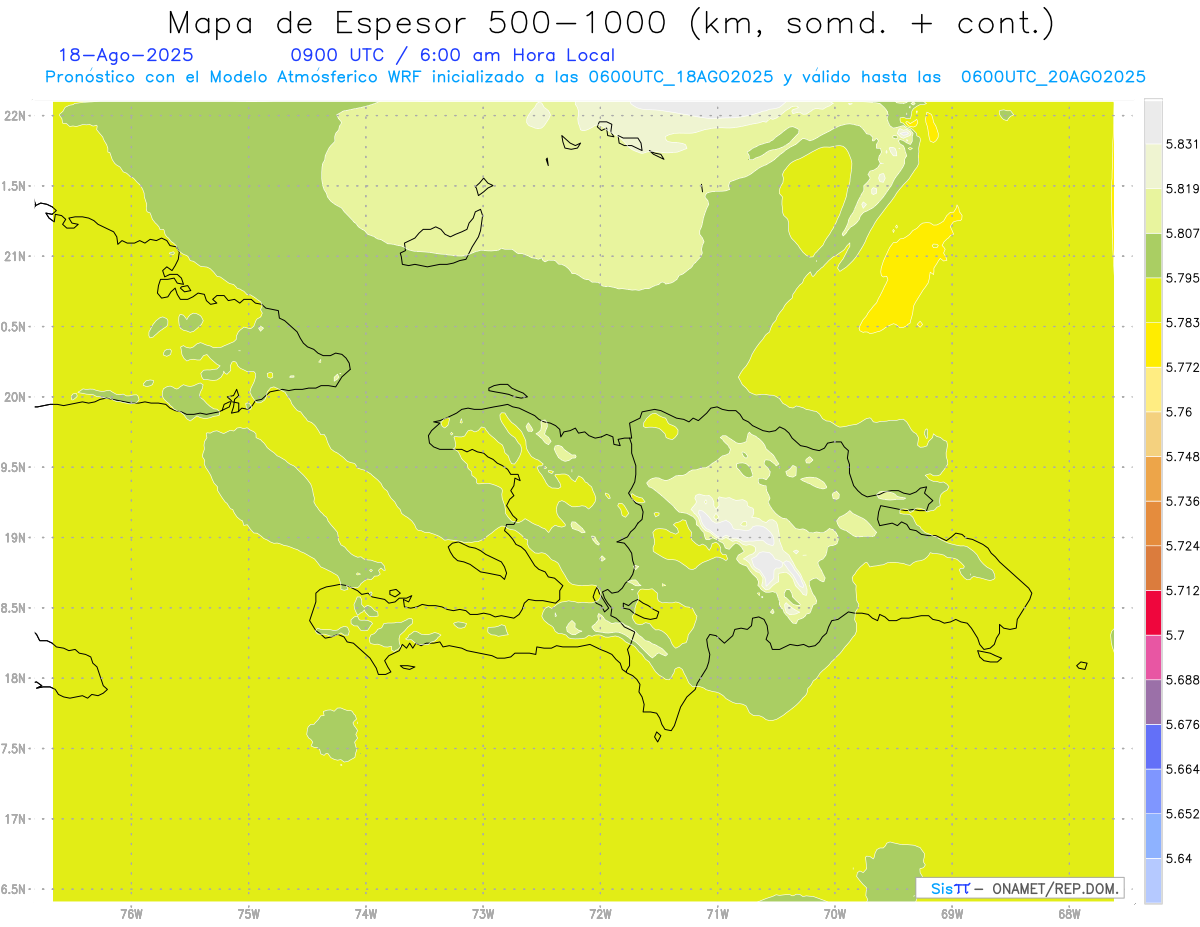Click the colorbar value '5.712'
The height and width of the screenshot is (927, 1200).
(x=1182, y=590)
